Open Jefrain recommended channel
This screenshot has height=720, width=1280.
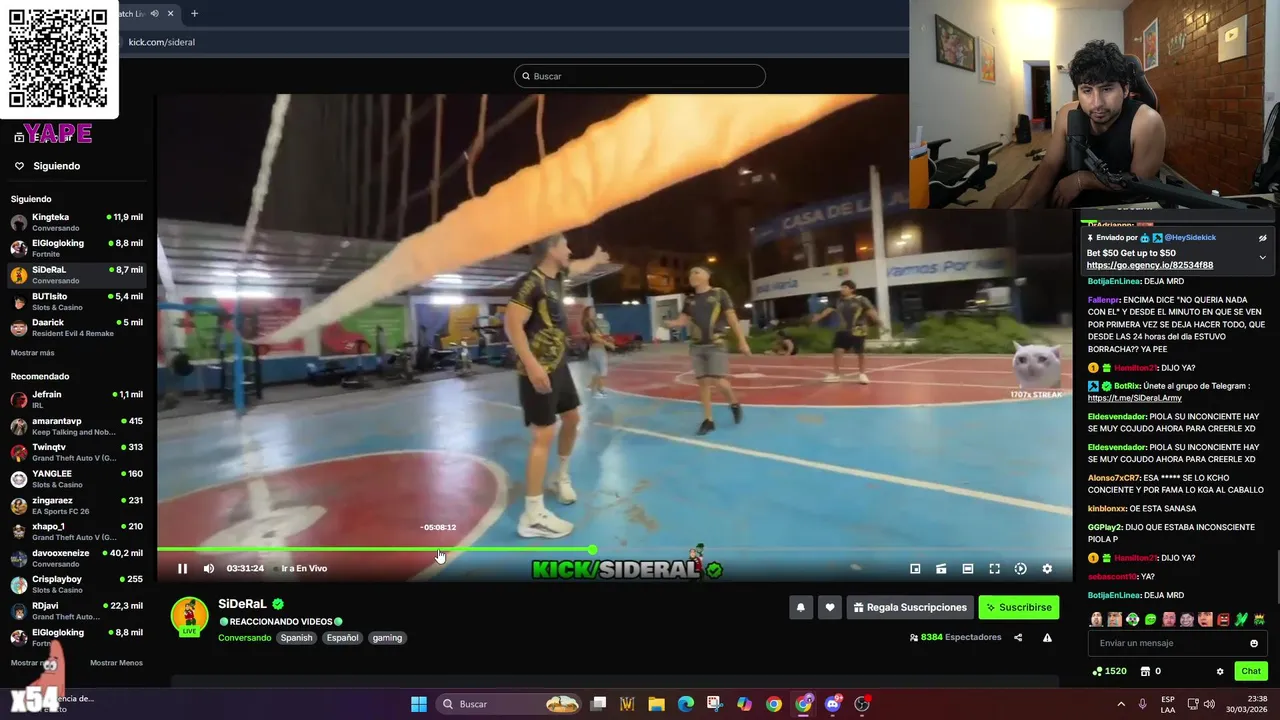click(76, 399)
